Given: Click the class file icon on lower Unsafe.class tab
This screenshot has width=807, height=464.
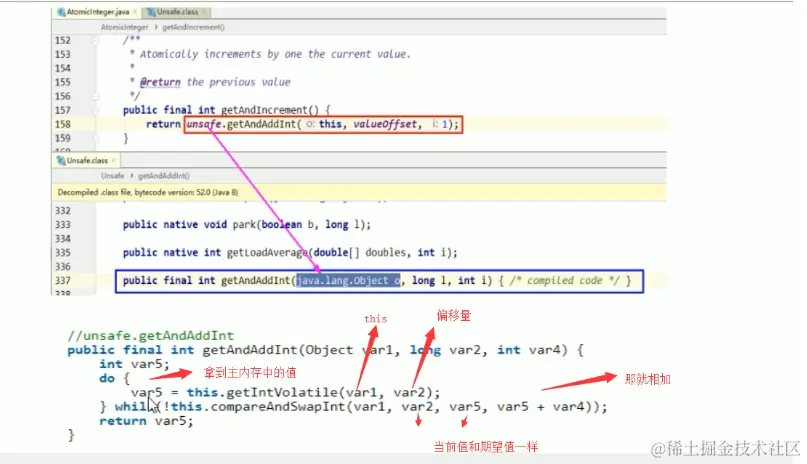Looking at the screenshot, I should [61, 160].
